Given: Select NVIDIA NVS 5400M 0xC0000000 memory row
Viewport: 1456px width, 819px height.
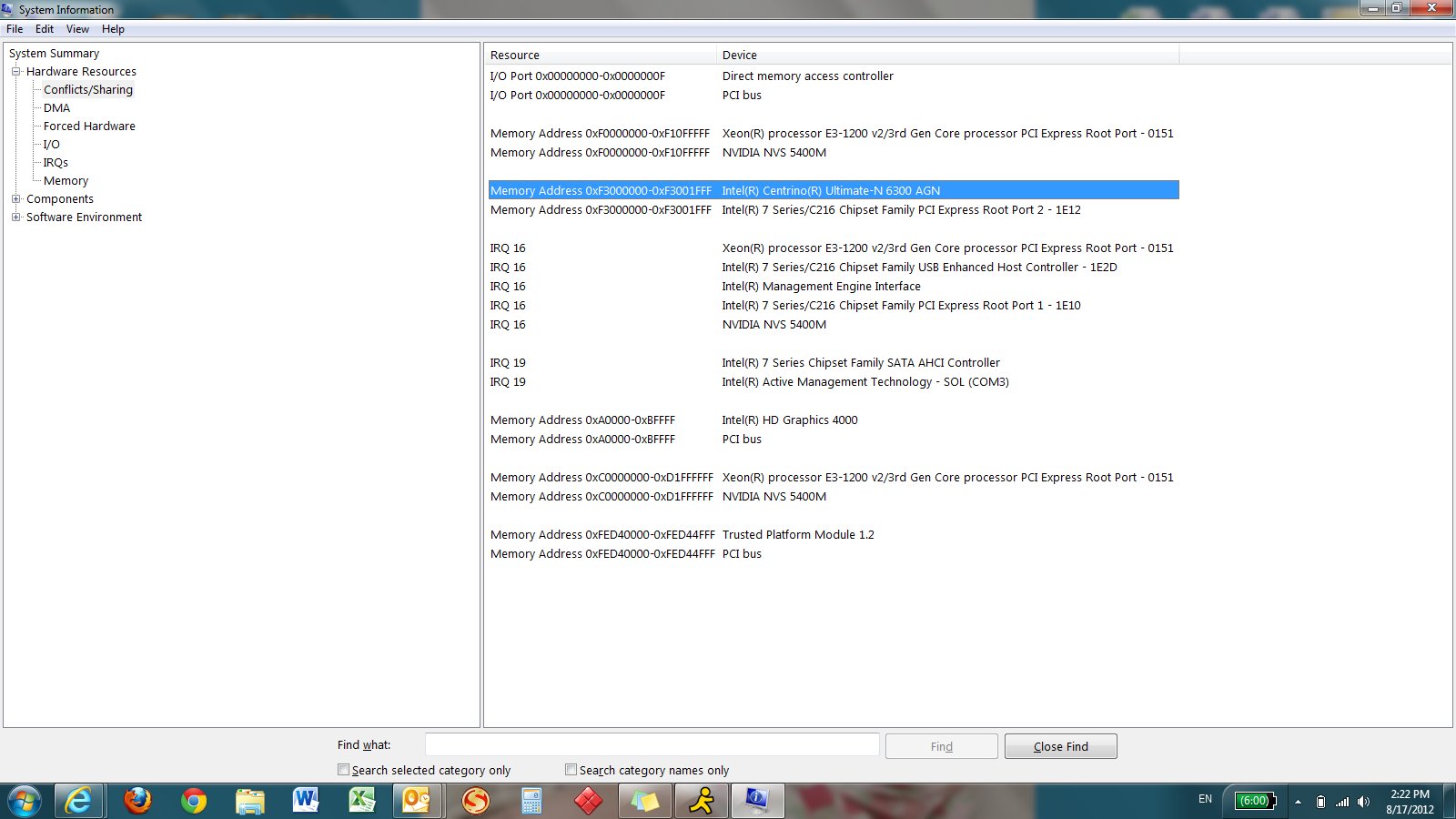Looking at the screenshot, I should click(x=834, y=496).
